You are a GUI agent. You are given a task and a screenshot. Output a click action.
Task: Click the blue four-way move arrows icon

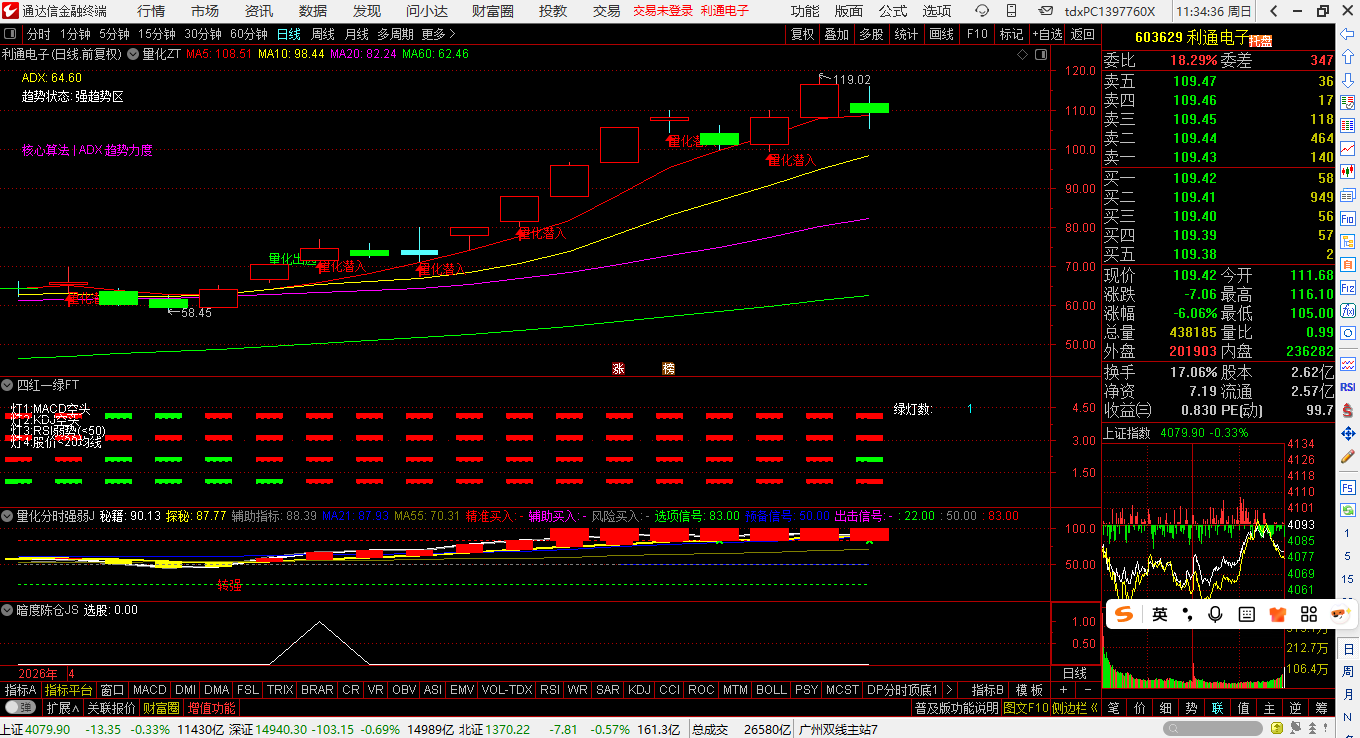(x=1347, y=433)
